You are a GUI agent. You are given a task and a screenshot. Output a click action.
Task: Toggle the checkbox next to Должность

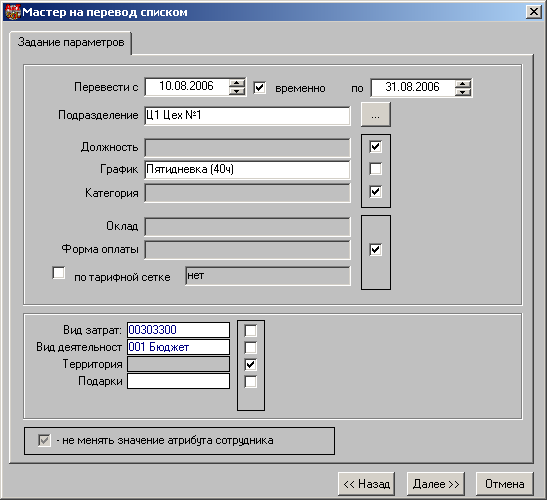tap(375, 147)
